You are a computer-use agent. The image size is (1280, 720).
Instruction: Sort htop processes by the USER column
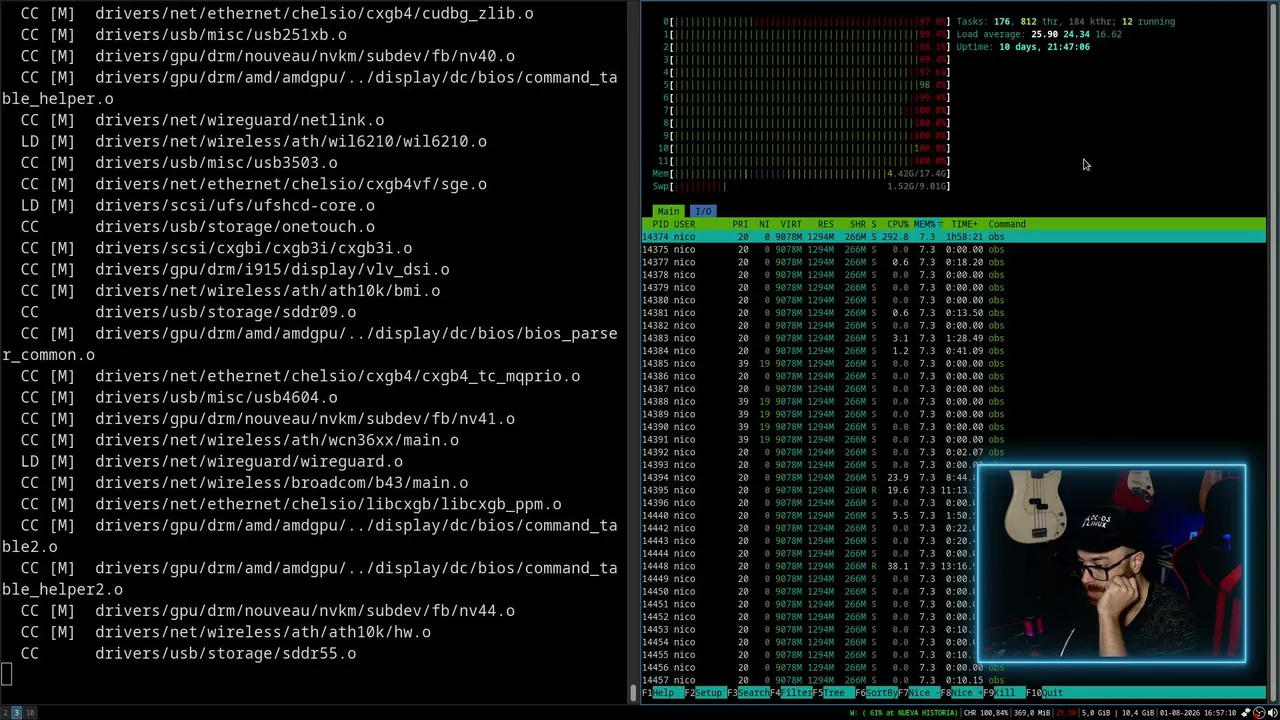click(x=684, y=224)
